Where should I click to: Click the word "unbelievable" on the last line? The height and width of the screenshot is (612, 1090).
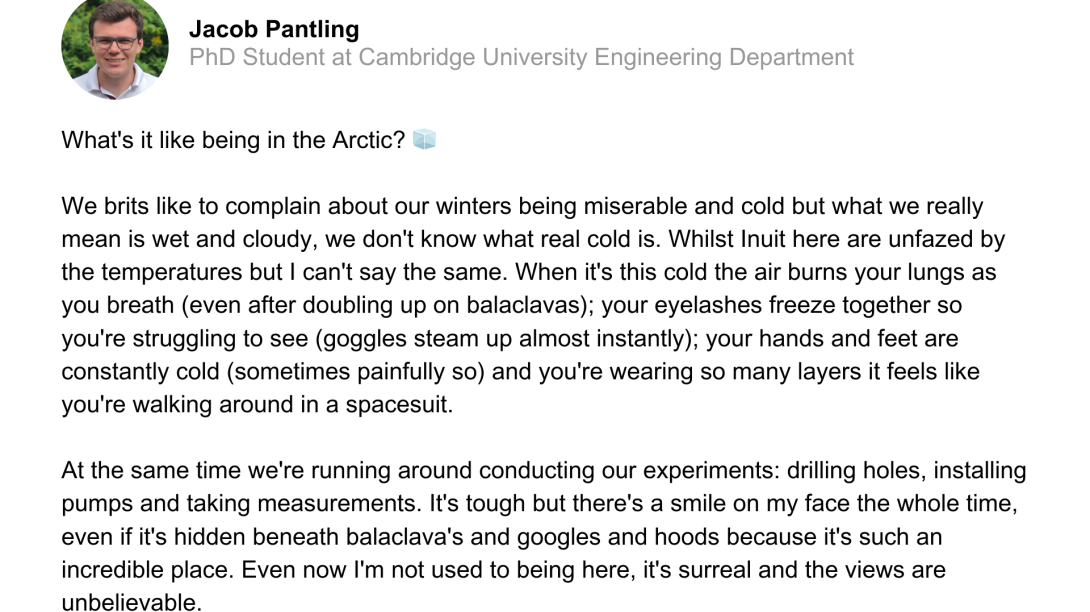(129, 602)
